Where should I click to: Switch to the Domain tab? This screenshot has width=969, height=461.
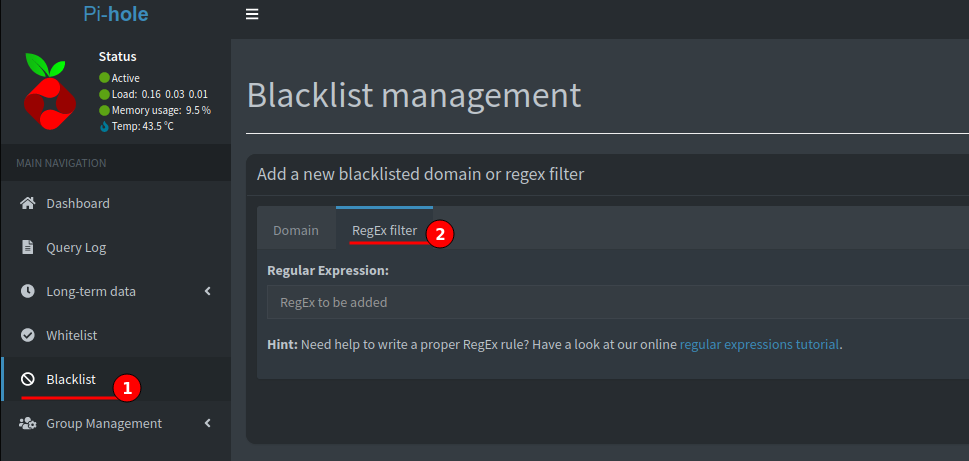(296, 230)
